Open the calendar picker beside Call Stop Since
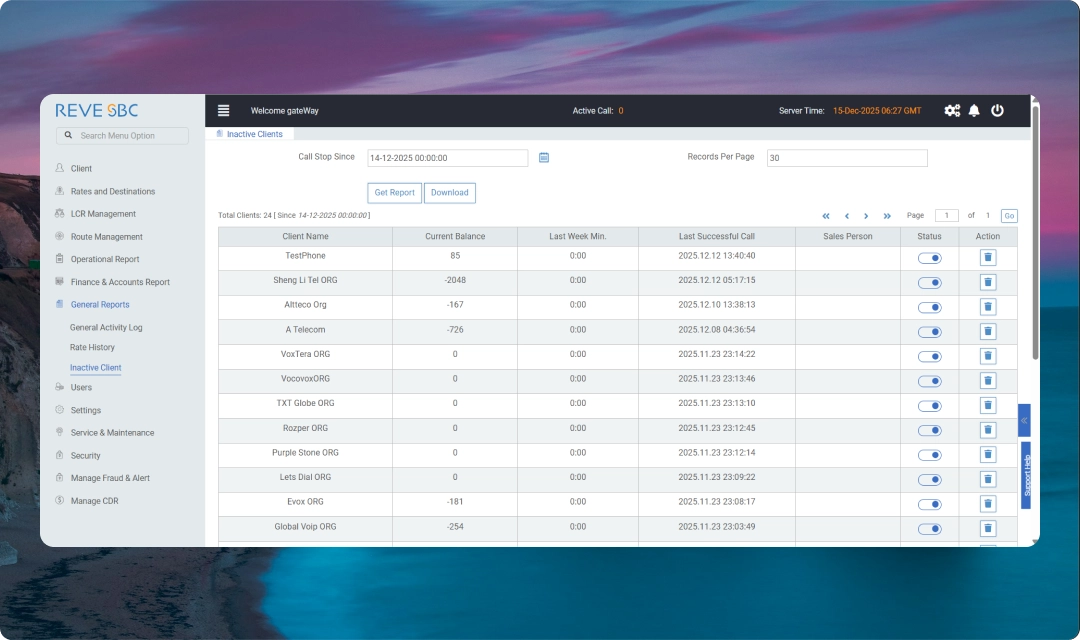 (x=544, y=158)
